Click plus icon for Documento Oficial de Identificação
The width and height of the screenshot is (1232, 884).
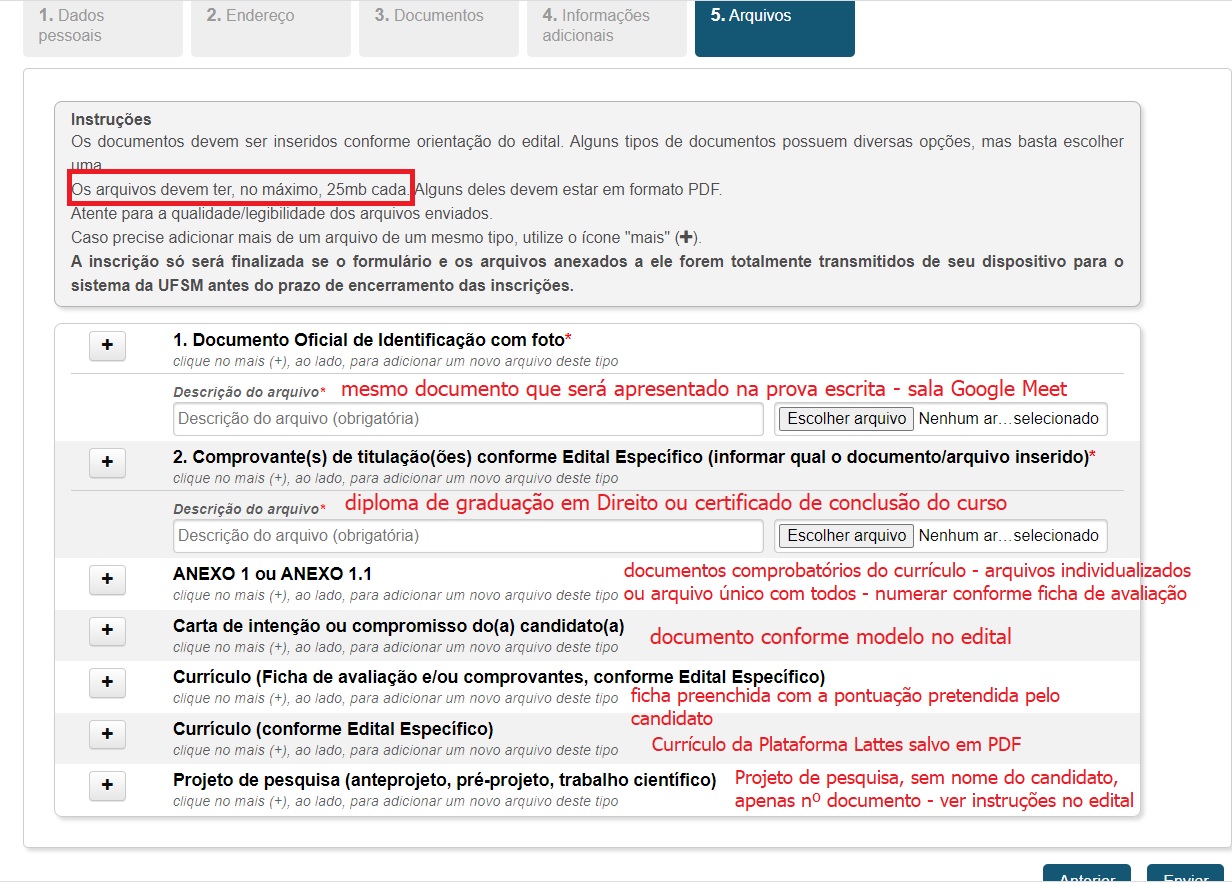[x=108, y=346]
